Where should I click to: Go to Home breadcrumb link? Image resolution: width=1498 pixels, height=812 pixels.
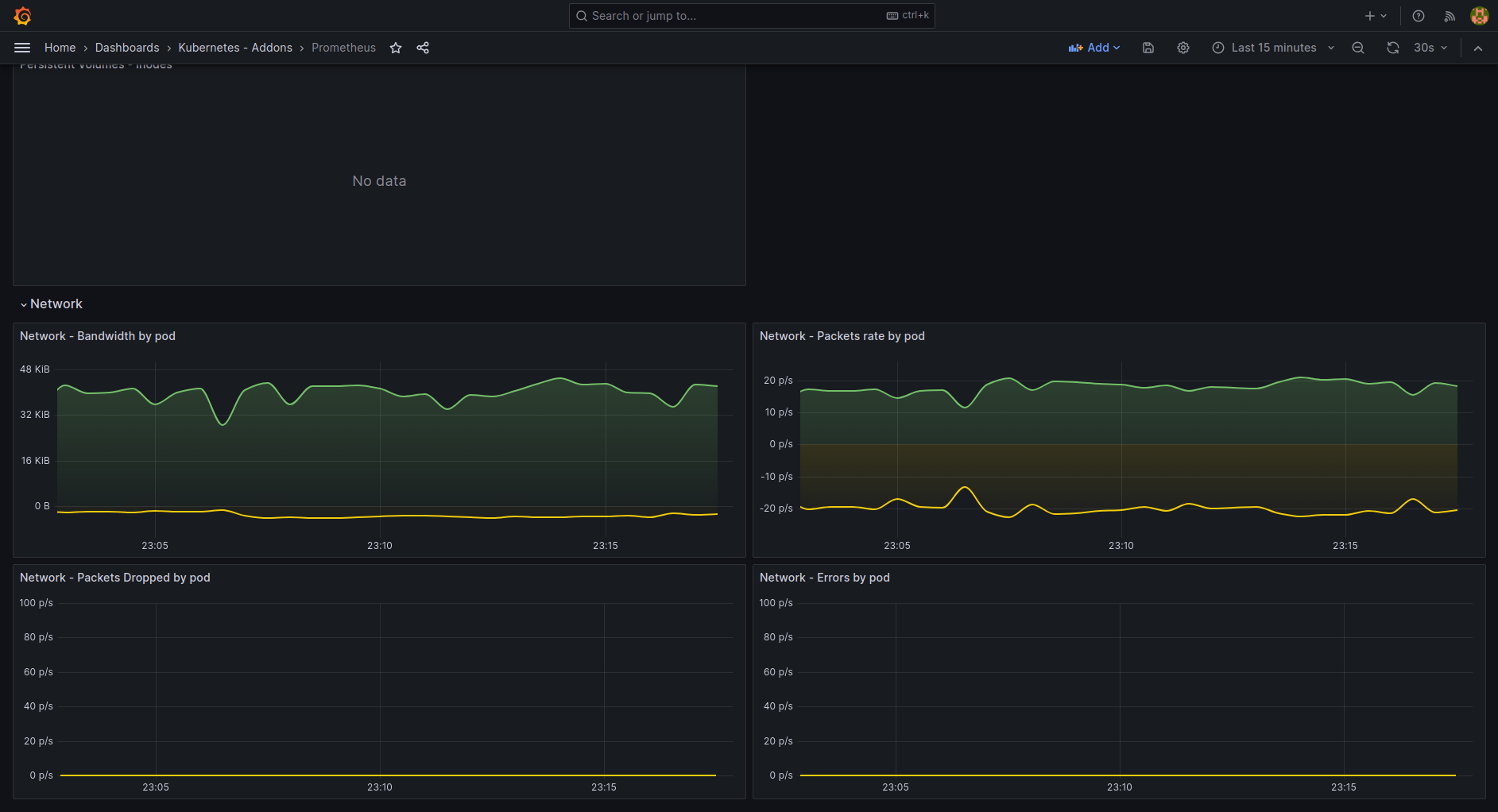[60, 48]
